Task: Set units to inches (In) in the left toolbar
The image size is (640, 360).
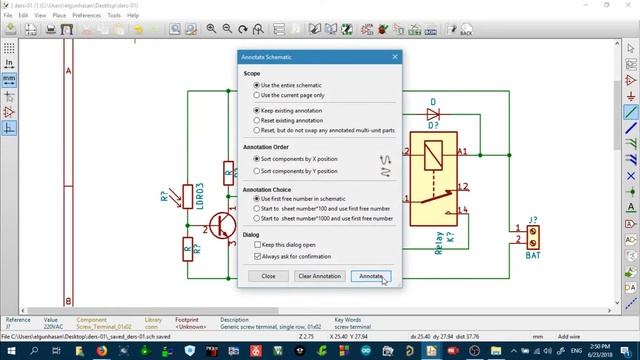Action: (x=9, y=64)
